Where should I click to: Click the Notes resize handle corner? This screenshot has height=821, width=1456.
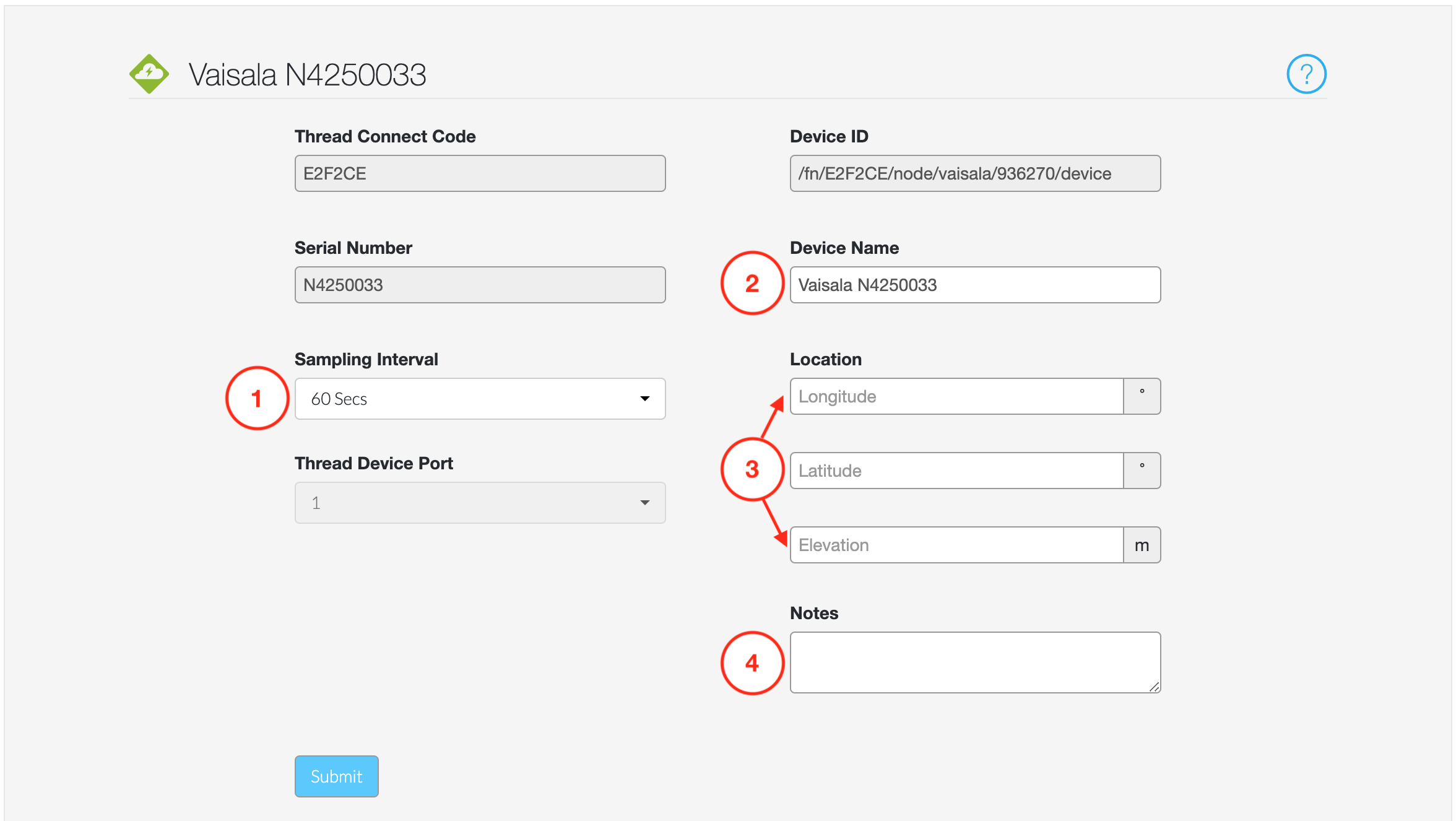tap(1155, 687)
